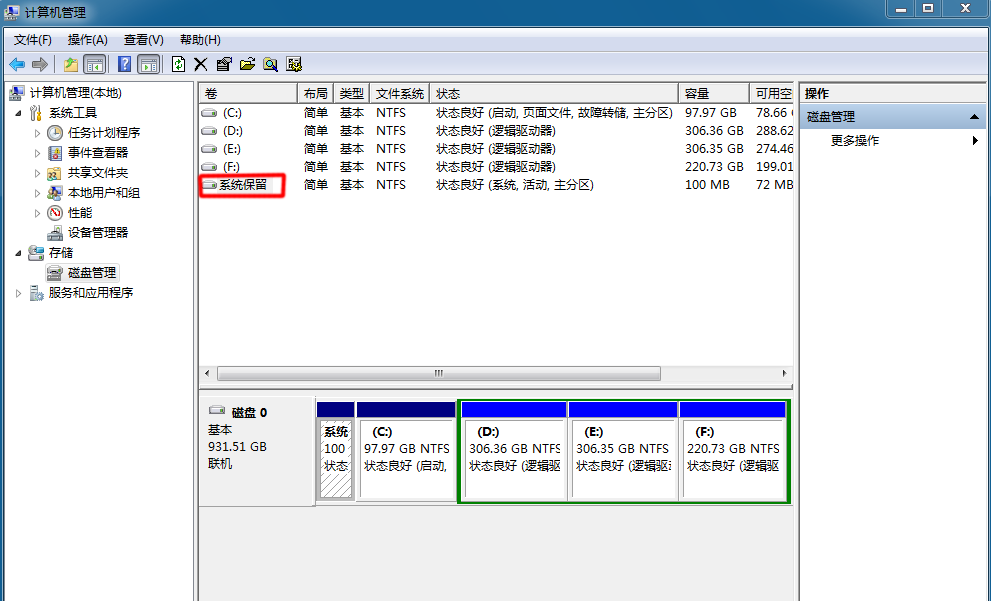Click the magnifier search icon in toolbar
991x601 pixels.
270,64
